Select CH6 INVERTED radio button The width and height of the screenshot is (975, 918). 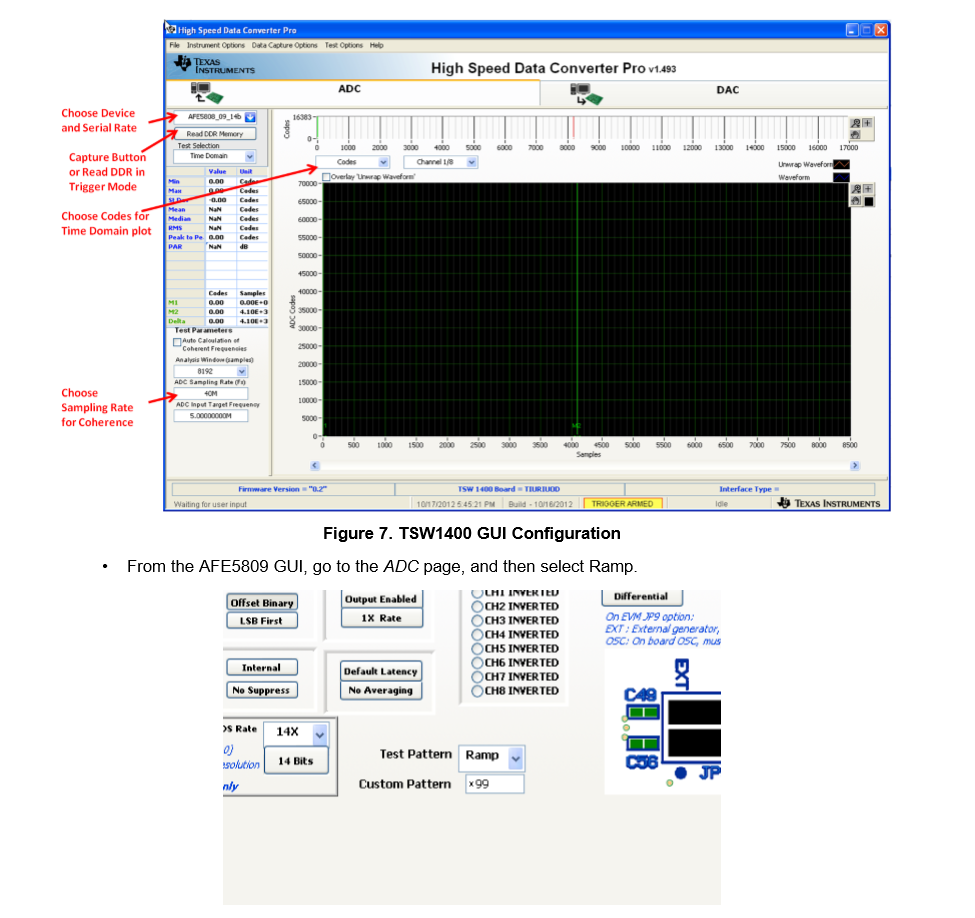click(x=477, y=663)
